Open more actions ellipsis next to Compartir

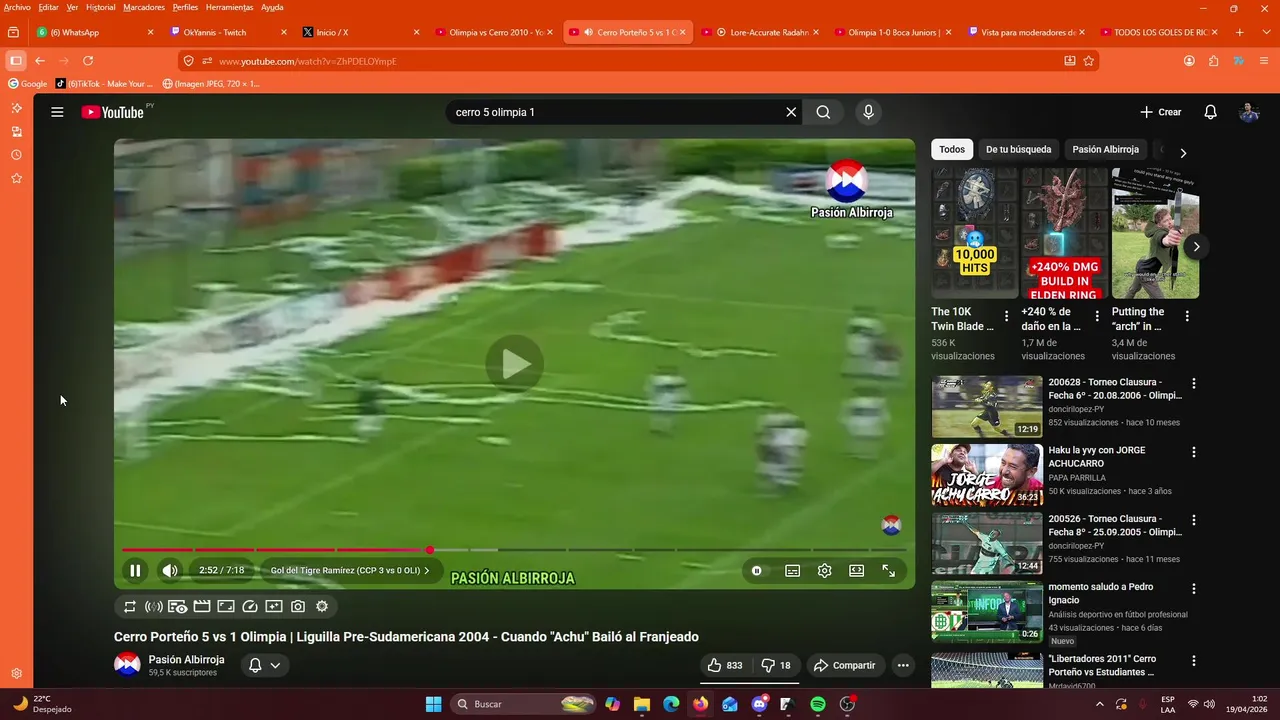tap(903, 665)
